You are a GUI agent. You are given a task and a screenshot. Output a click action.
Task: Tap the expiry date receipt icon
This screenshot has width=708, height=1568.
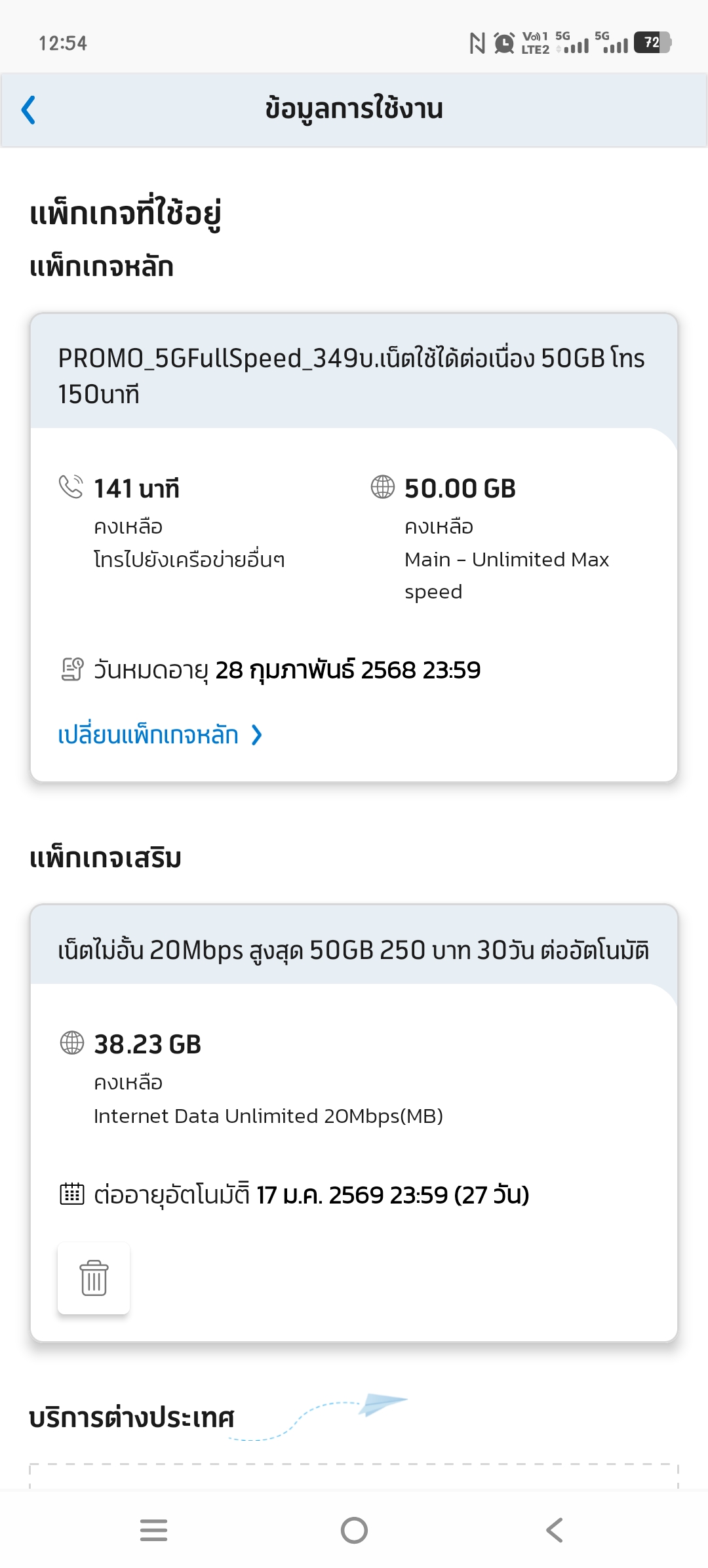point(72,669)
